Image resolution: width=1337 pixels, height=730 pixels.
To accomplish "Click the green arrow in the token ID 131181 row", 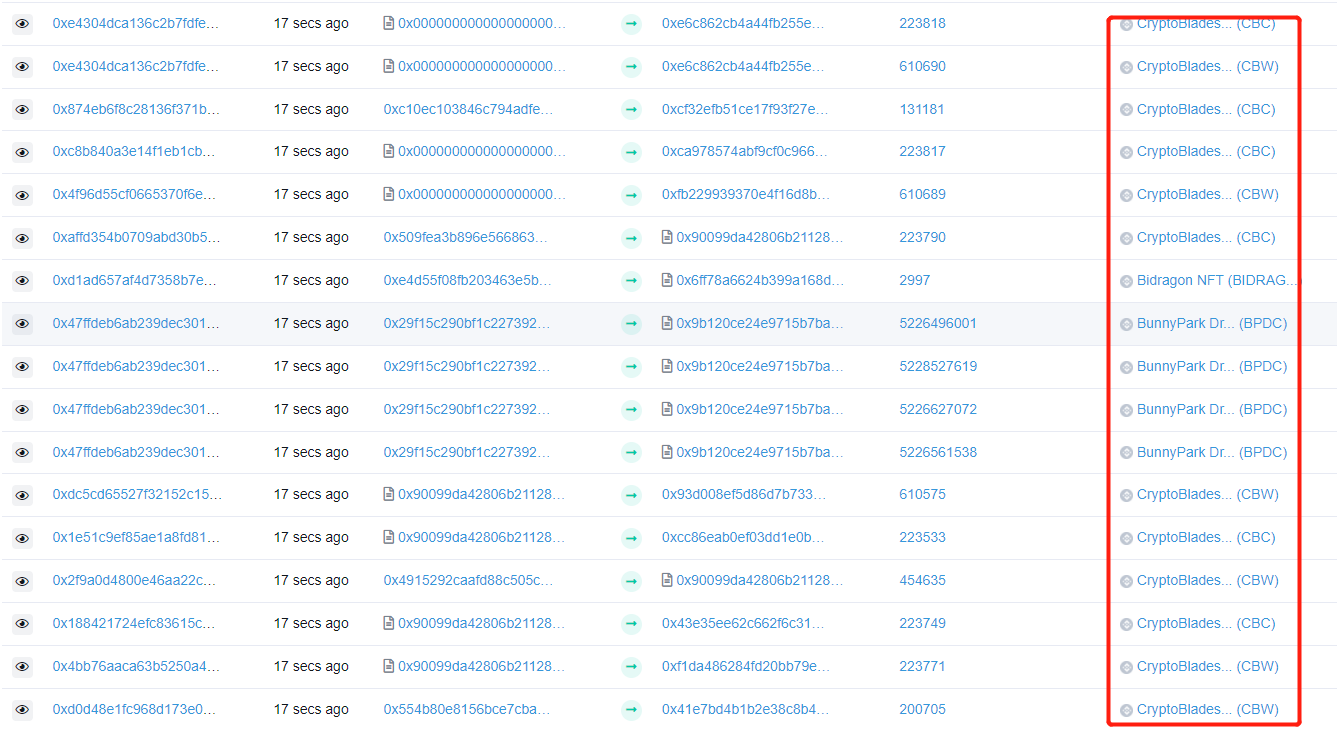I will point(631,109).
